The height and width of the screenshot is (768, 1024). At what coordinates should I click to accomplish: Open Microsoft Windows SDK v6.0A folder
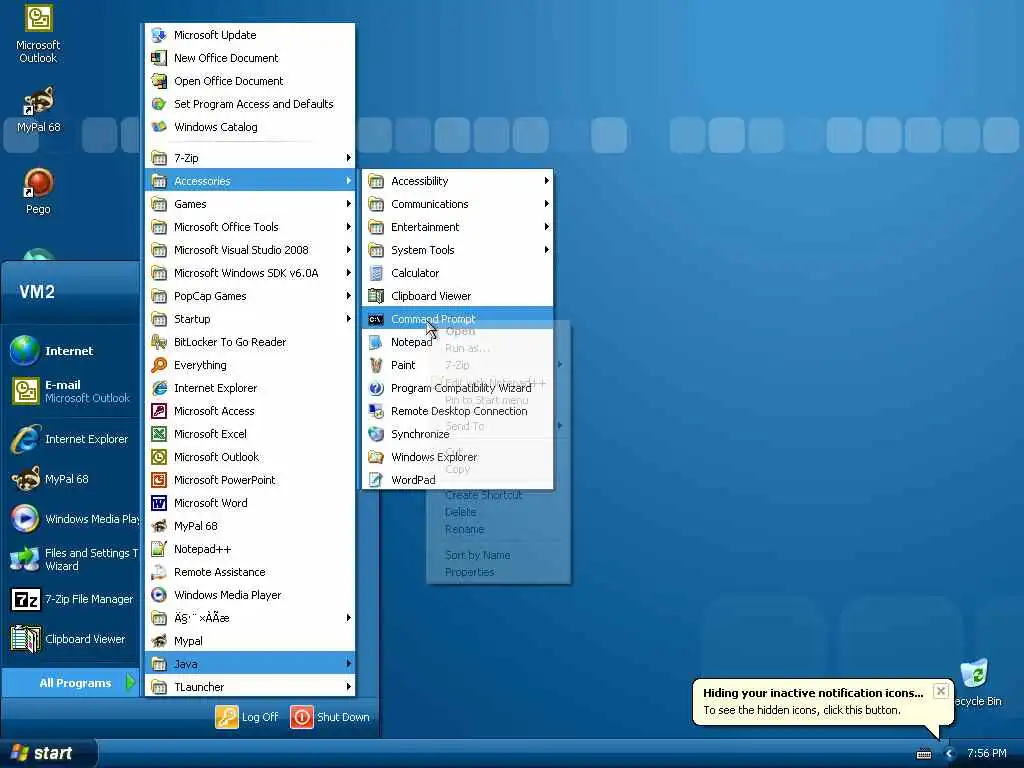(249, 273)
